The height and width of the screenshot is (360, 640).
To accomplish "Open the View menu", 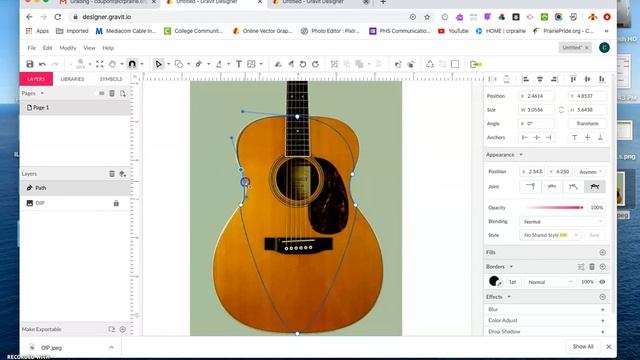I will pos(89,48).
